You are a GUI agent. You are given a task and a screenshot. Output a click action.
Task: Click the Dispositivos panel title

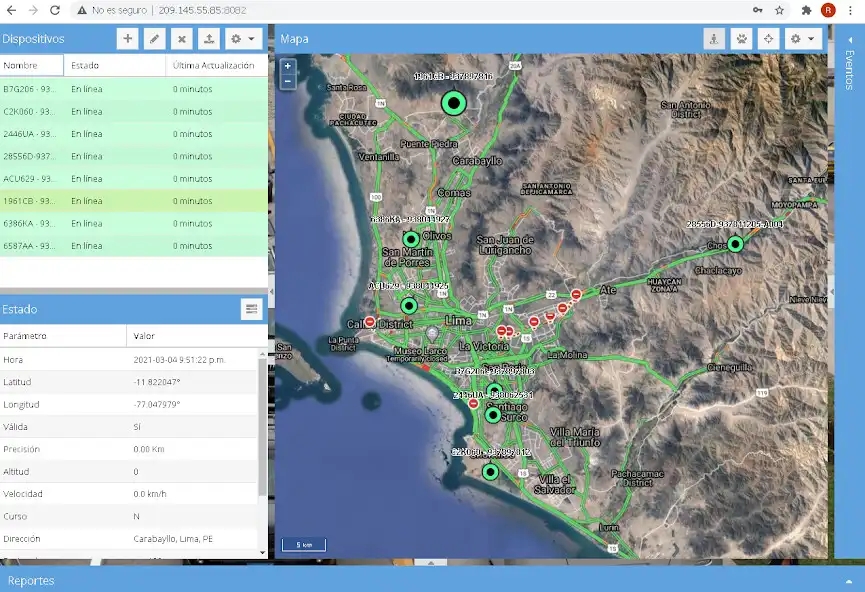point(33,39)
